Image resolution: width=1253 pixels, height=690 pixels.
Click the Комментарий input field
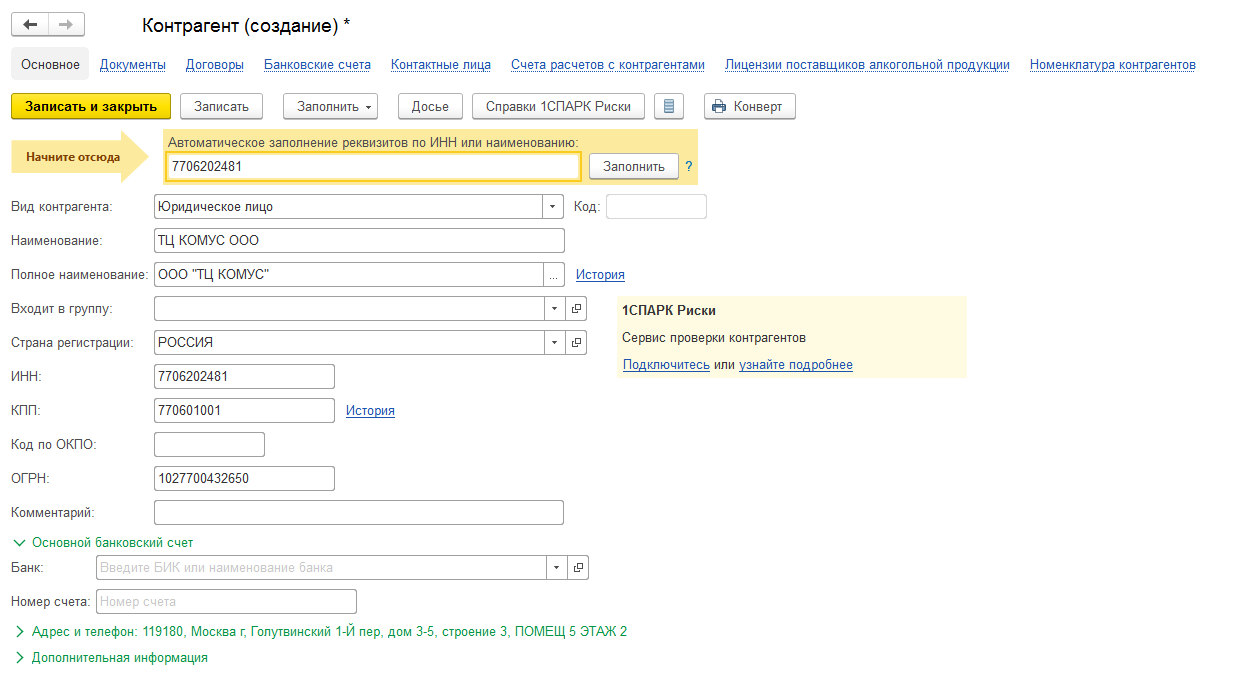(359, 513)
